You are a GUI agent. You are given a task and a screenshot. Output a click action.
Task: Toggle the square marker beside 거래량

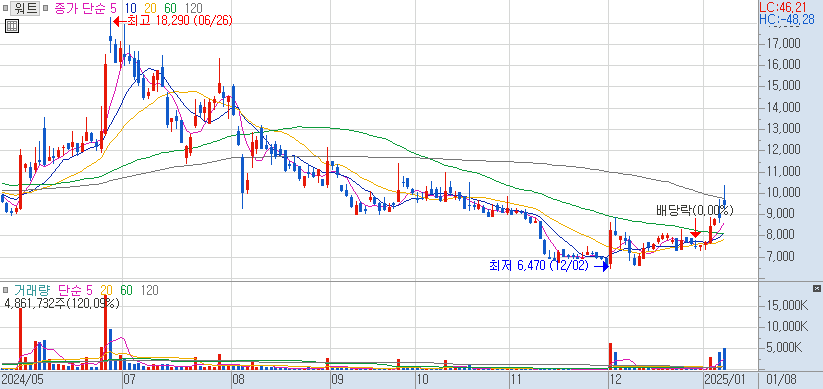tap(5, 290)
